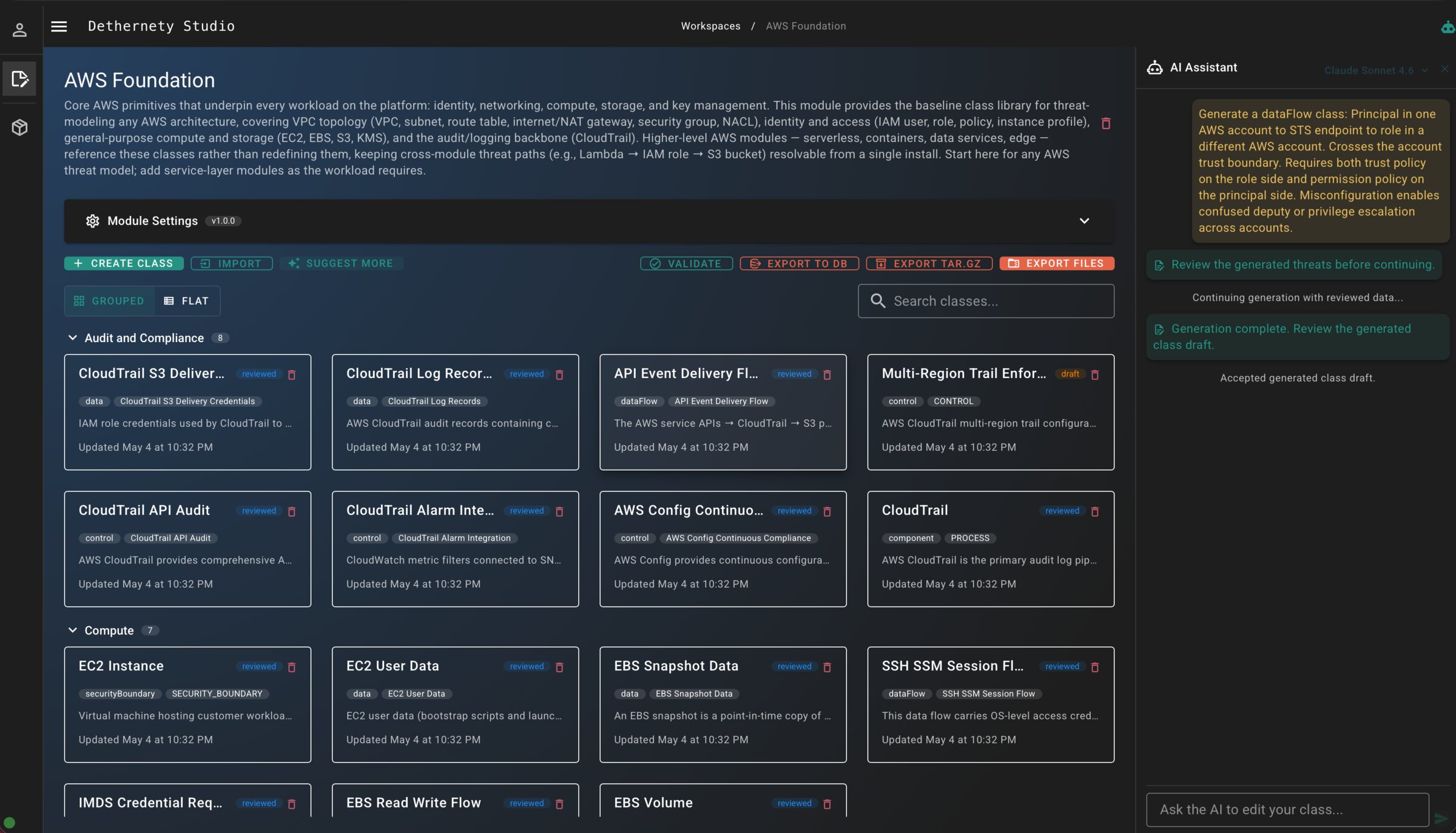
Task: Send the AI message arrow
Action: (x=1441, y=818)
